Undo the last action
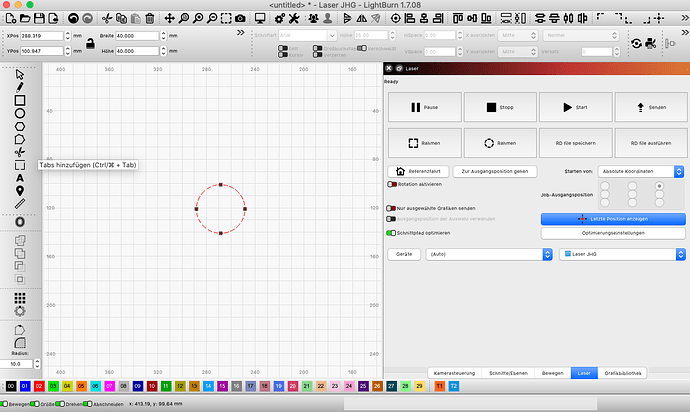Screen dimensions: 690x412 73,18
